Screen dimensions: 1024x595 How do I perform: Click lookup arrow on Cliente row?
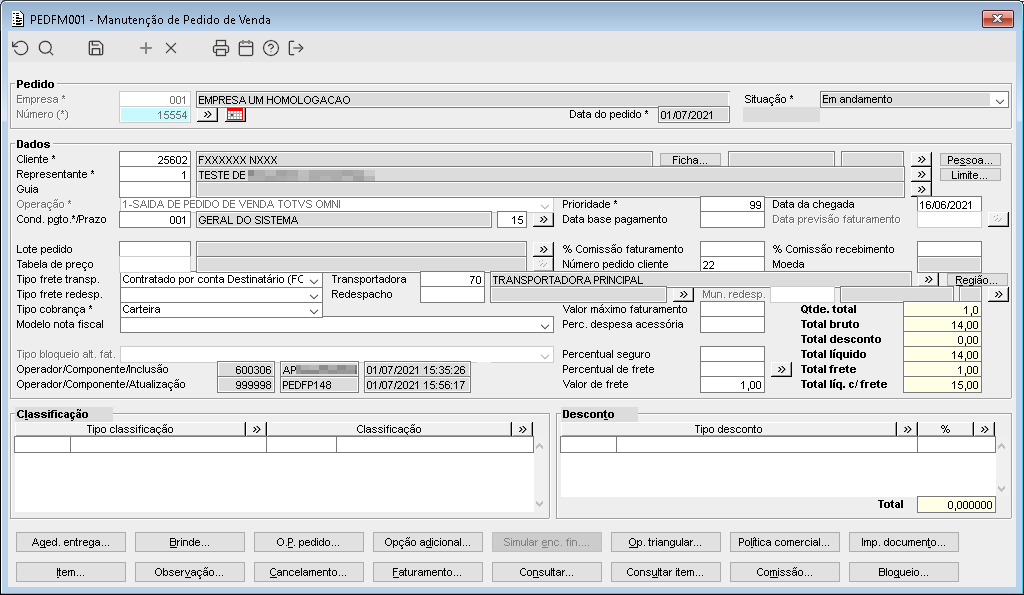point(920,159)
